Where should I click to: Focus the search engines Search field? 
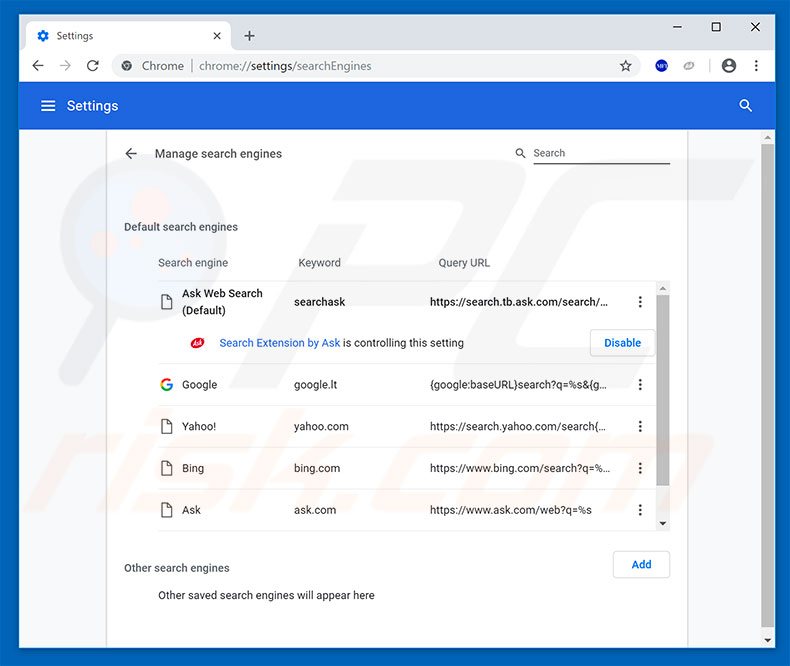(x=601, y=153)
